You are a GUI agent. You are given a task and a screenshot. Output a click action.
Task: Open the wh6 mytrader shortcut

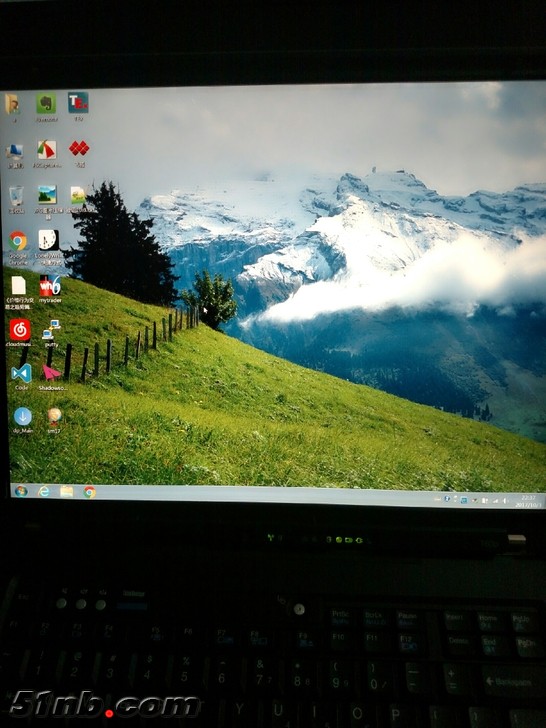pos(50,286)
